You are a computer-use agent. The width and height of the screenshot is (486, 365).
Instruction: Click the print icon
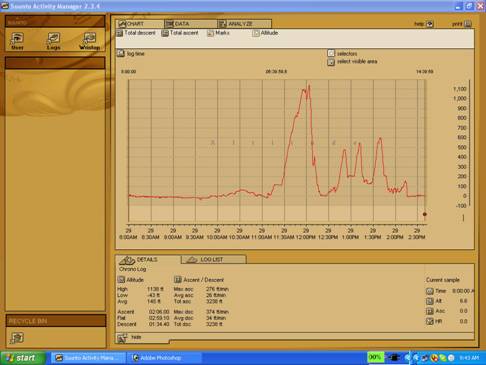point(468,24)
